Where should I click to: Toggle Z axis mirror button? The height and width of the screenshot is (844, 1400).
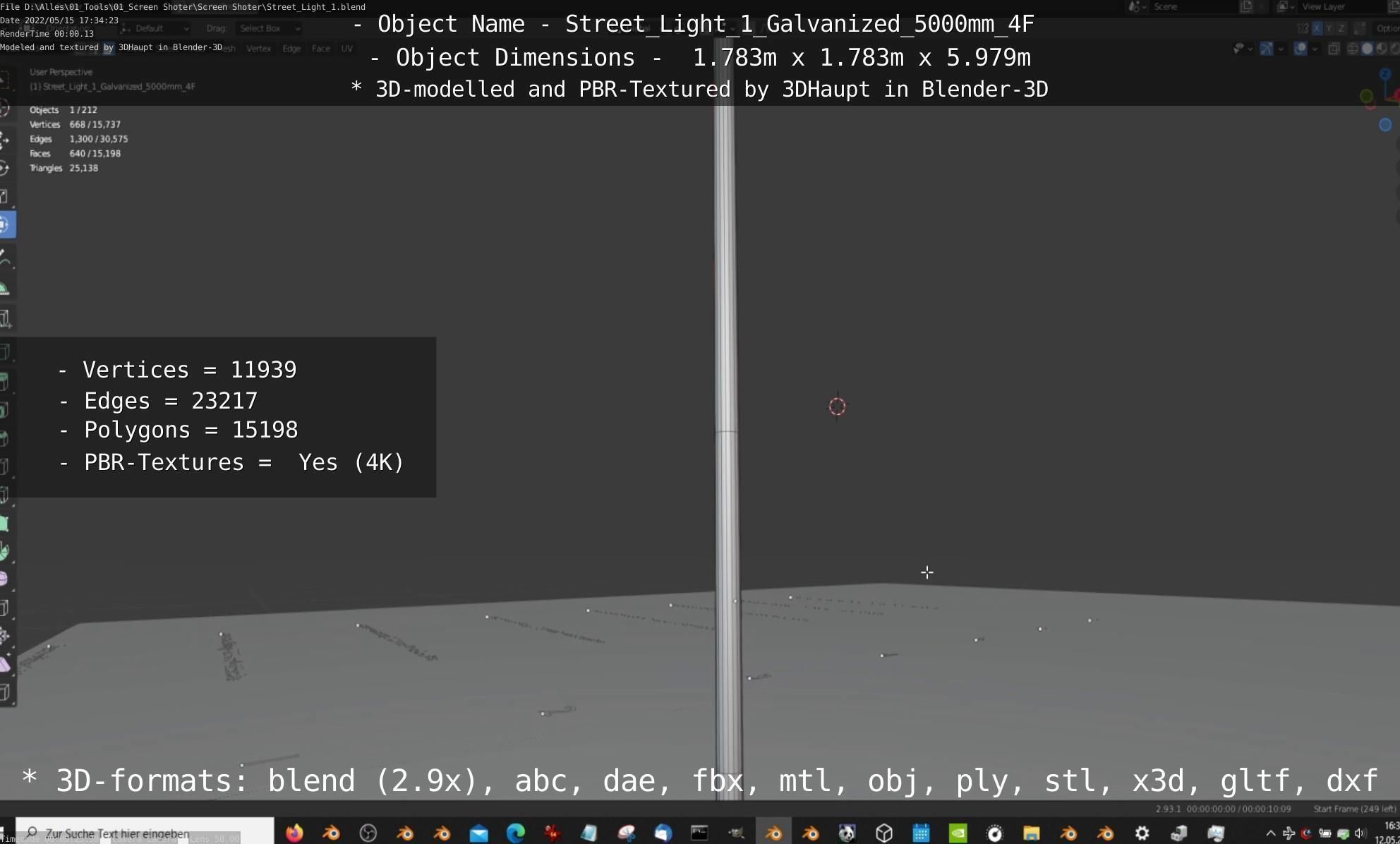coord(1341,28)
